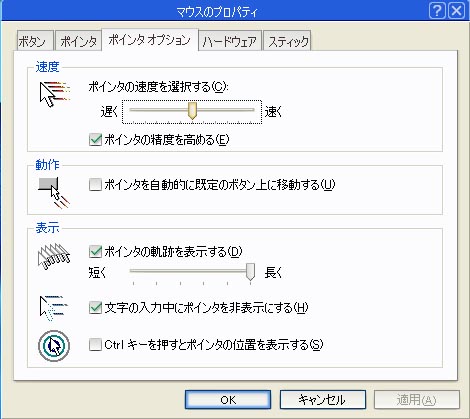Close the マウスのプロパティ dialog window
Image resolution: width=470 pixels, height=419 pixels.
point(456,11)
